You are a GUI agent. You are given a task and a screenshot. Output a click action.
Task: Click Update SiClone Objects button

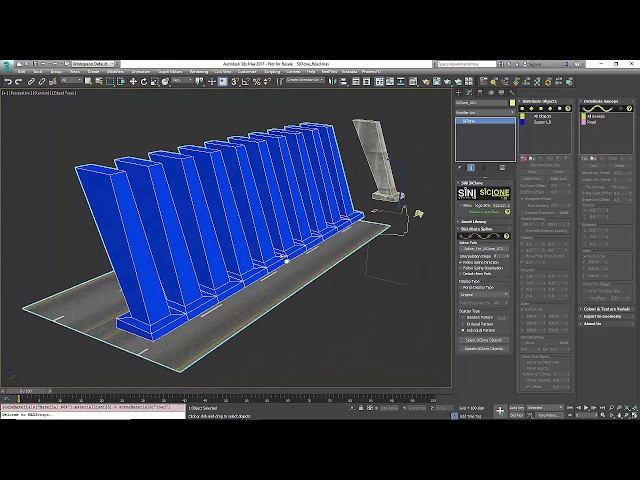click(x=484, y=349)
